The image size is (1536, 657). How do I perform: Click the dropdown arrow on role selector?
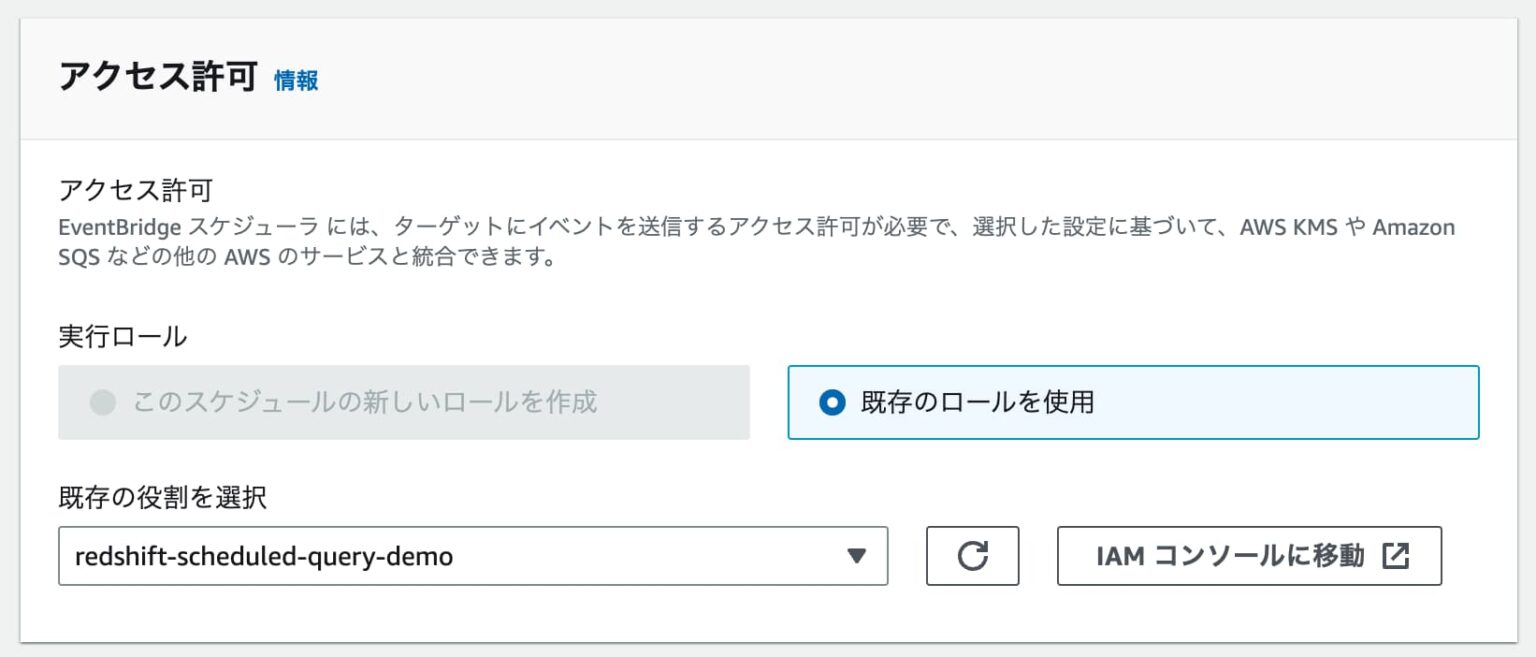tap(857, 556)
